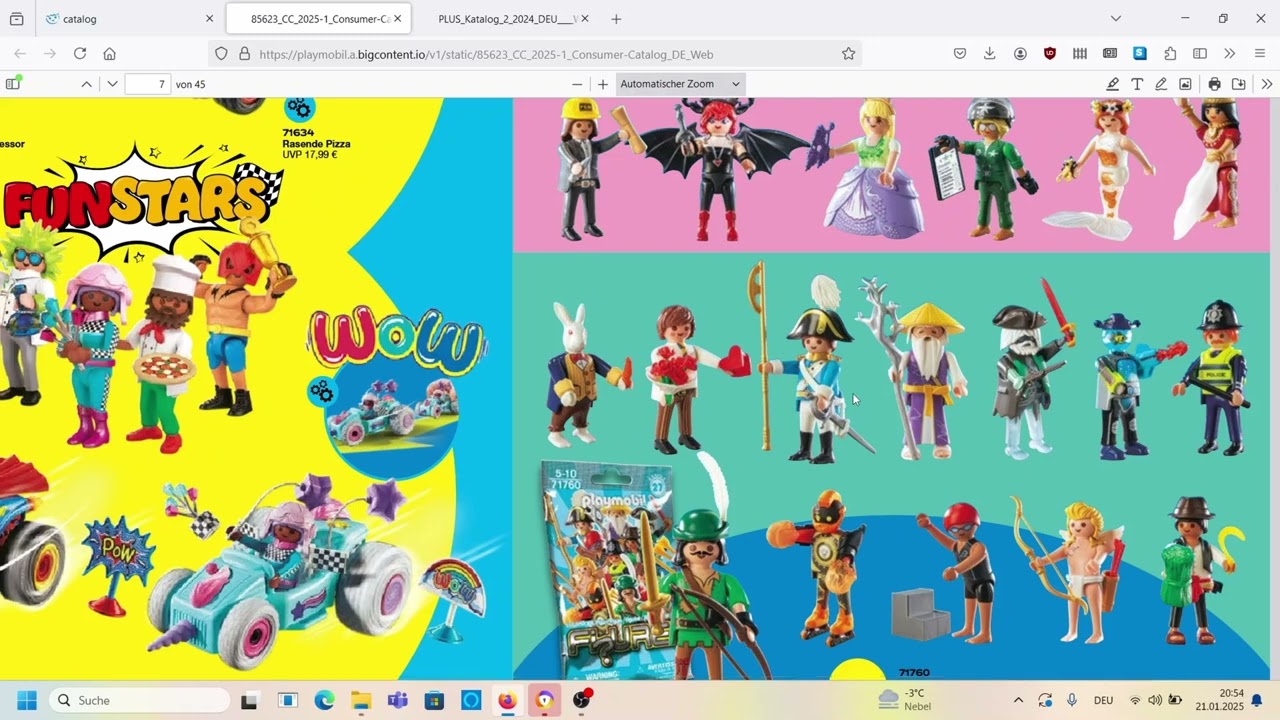Toggle the PDF sidebar panel
Screen dimensions: 1280x720
coord(13,84)
